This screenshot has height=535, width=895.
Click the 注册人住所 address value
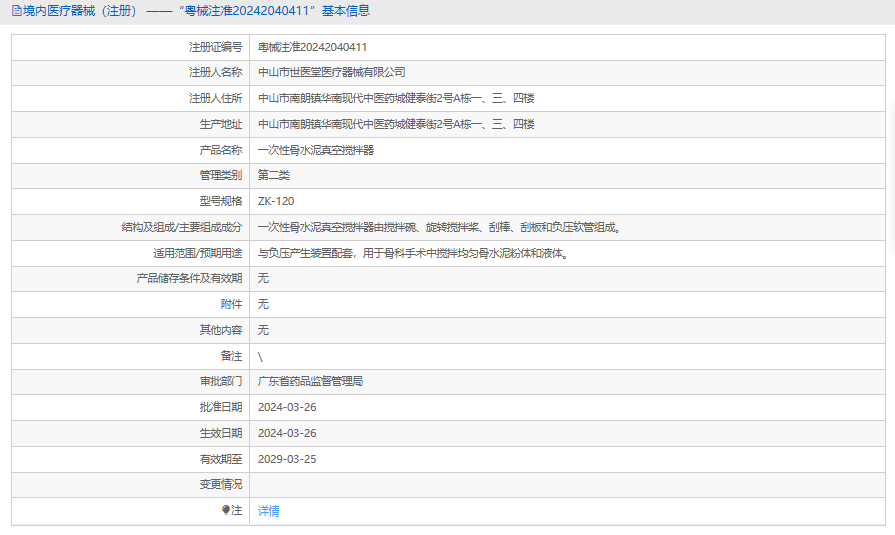point(396,98)
